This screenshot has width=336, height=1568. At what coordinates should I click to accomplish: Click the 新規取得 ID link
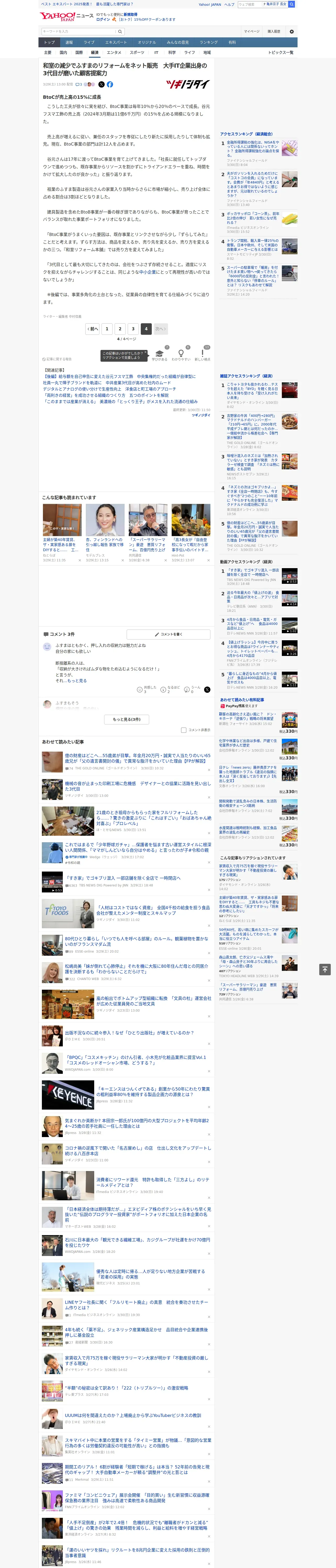(131, 15)
